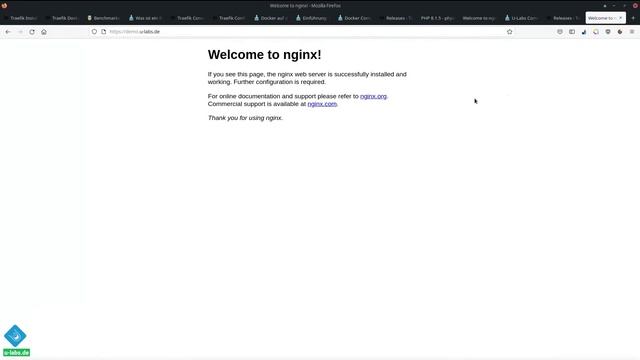Open the Firefox home page icon

click(x=44, y=32)
